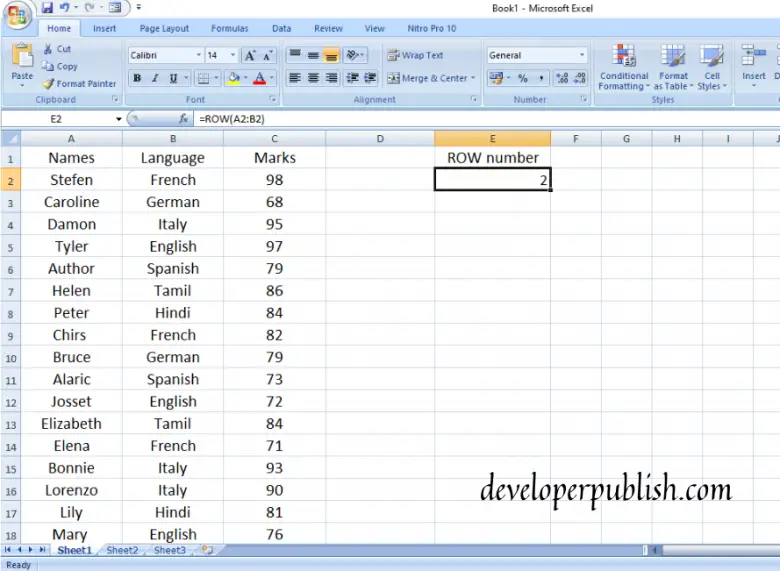Viewport: 780px width, 571px height.
Task: Open the Sheet2 worksheet tab
Action: click(122, 550)
